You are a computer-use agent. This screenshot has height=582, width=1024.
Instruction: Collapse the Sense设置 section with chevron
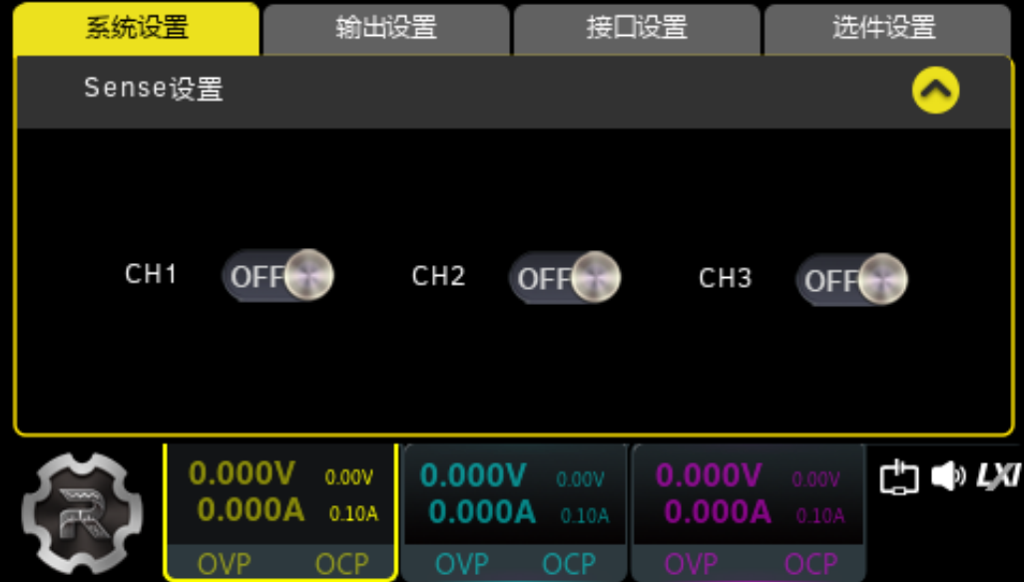[935, 91]
